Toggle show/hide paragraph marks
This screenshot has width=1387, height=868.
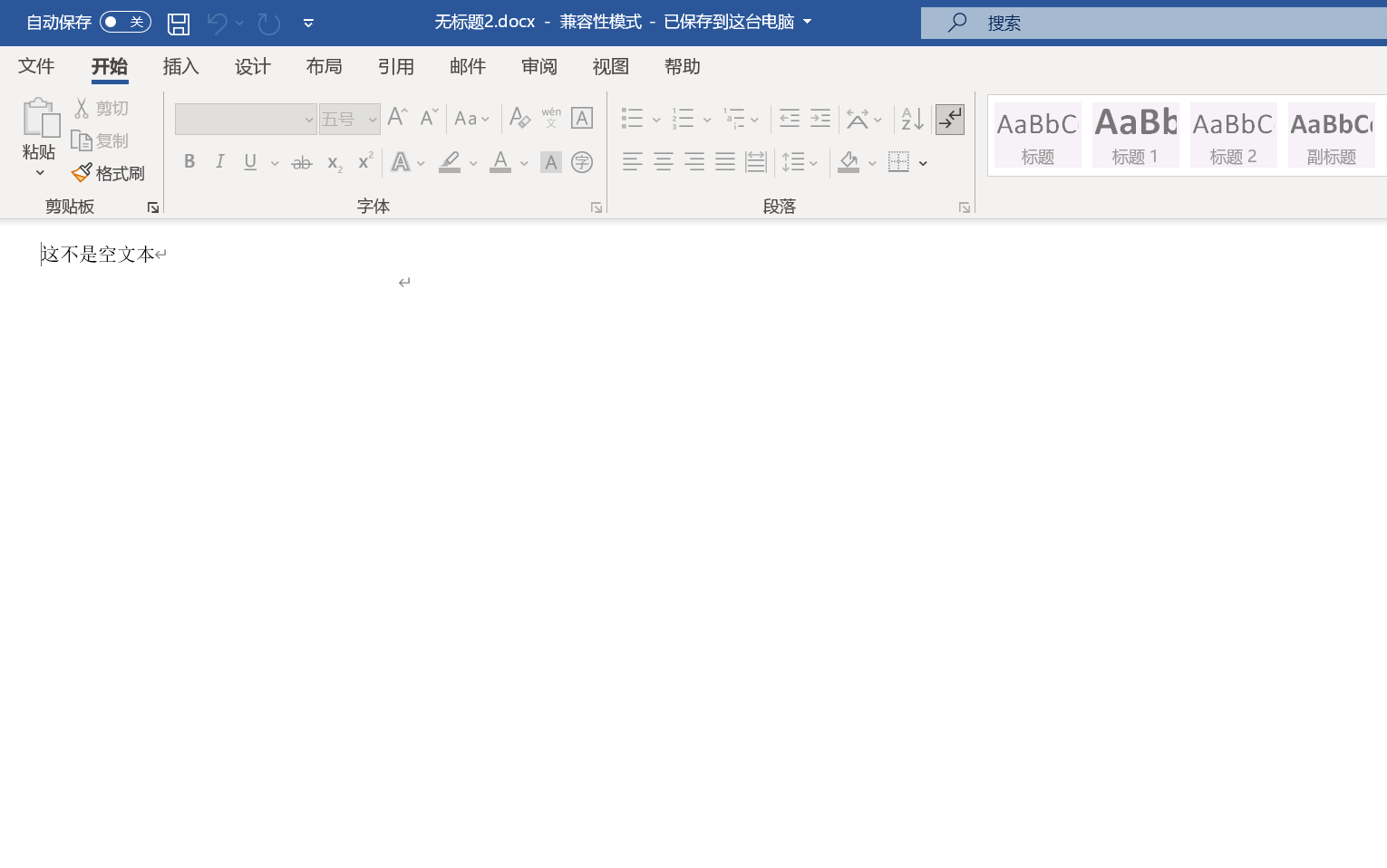950,119
